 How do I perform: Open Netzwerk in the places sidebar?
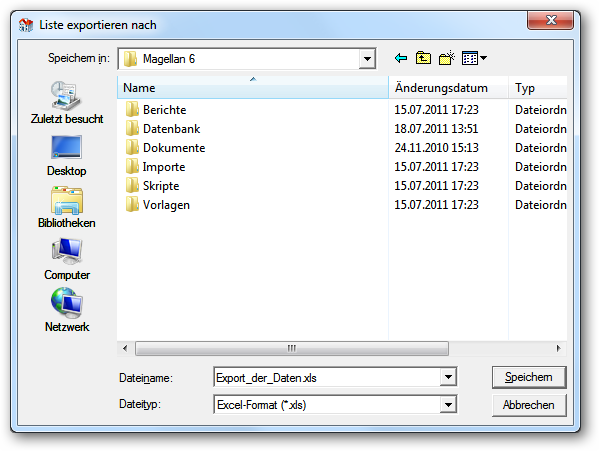click(x=66, y=310)
